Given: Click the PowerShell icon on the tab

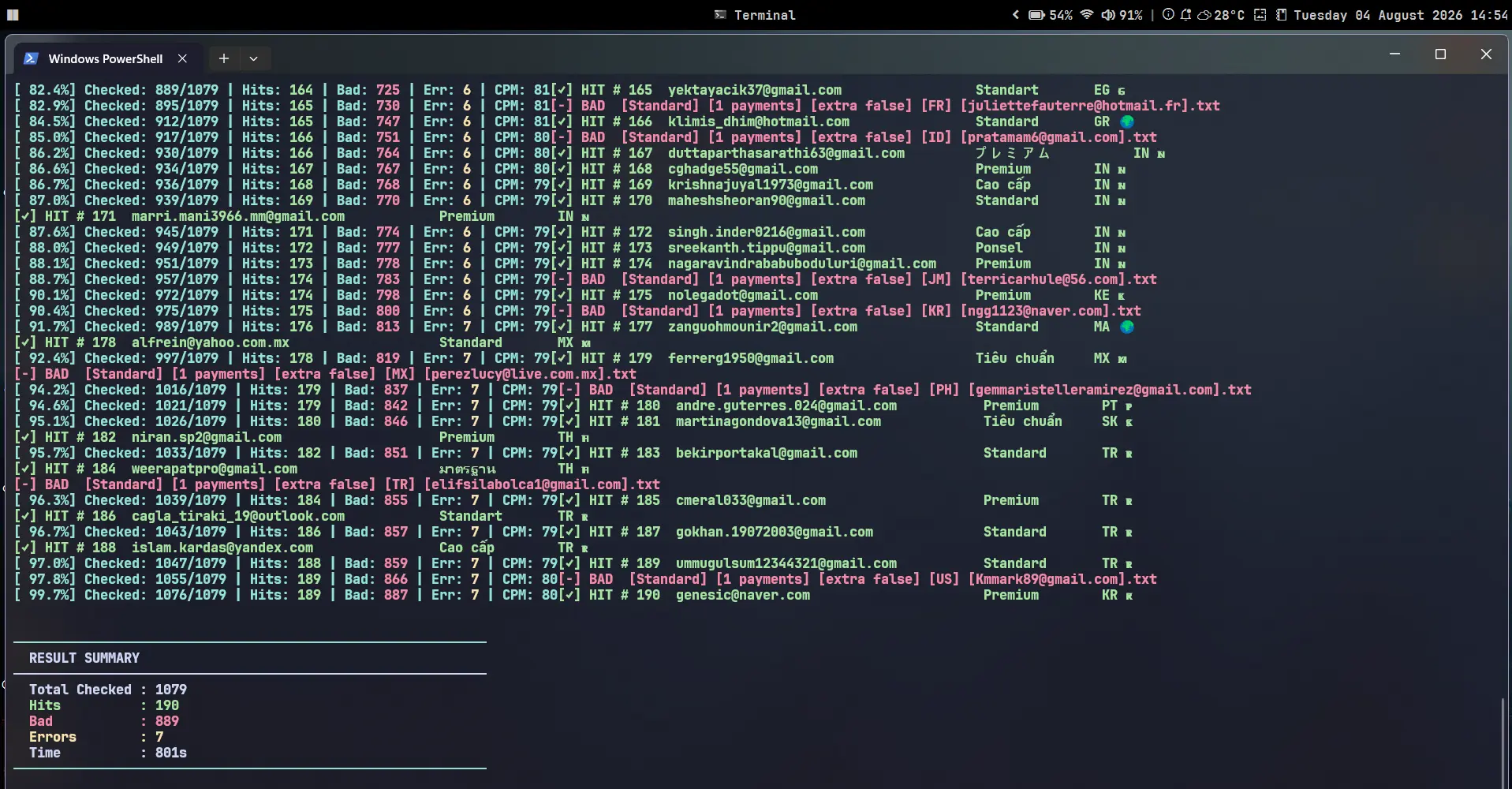Looking at the screenshot, I should [x=32, y=58].
